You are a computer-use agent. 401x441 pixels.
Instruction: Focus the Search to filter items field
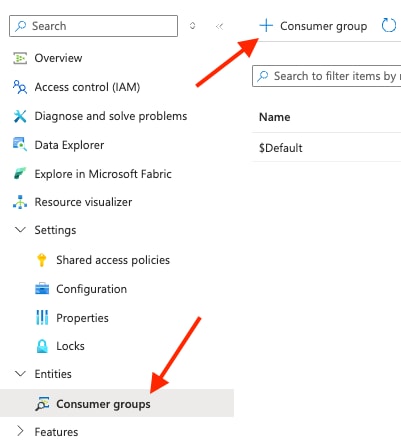pyautogui.click(x=327, y=76)
